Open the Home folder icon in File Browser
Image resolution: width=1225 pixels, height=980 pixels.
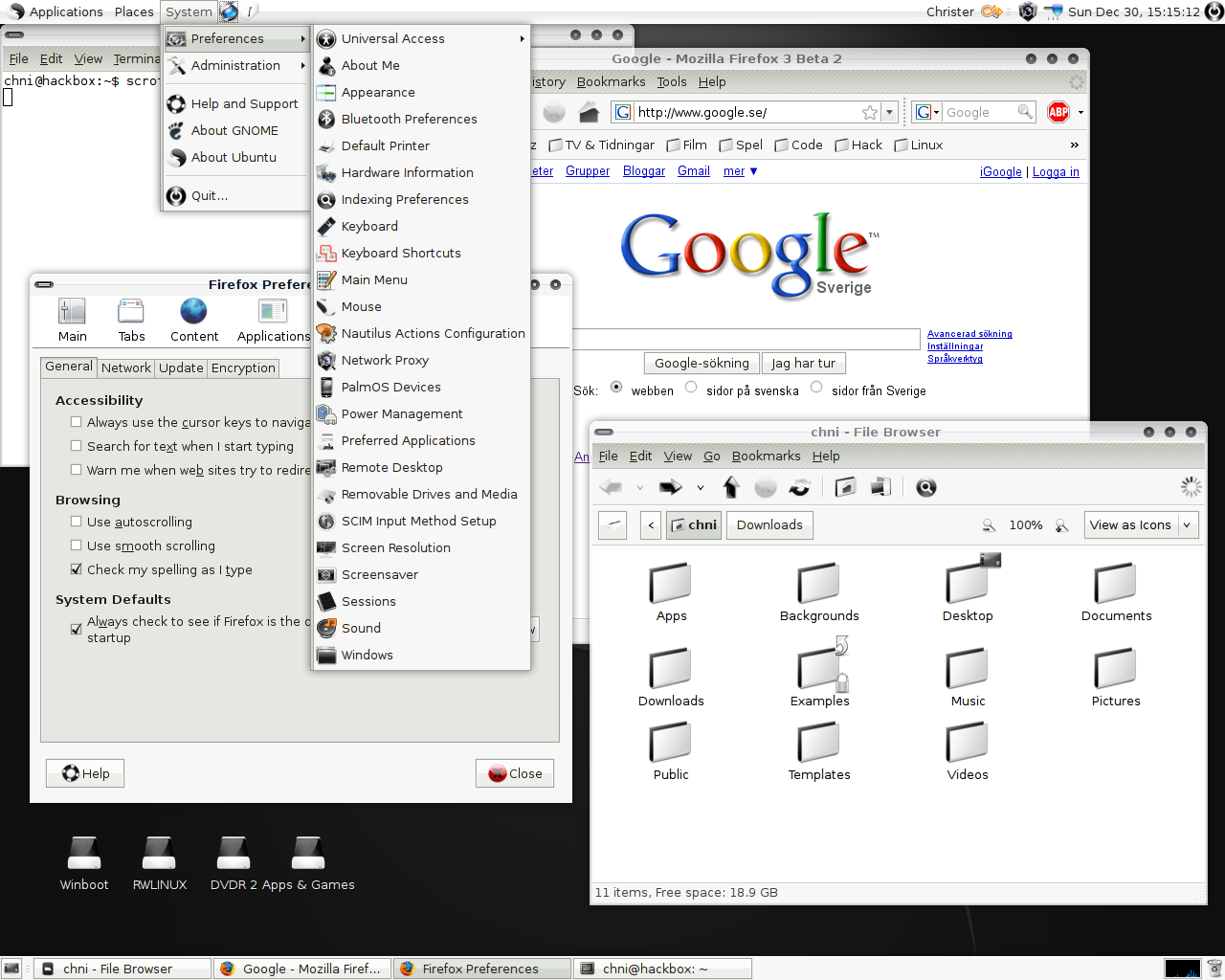coord(845,488)
